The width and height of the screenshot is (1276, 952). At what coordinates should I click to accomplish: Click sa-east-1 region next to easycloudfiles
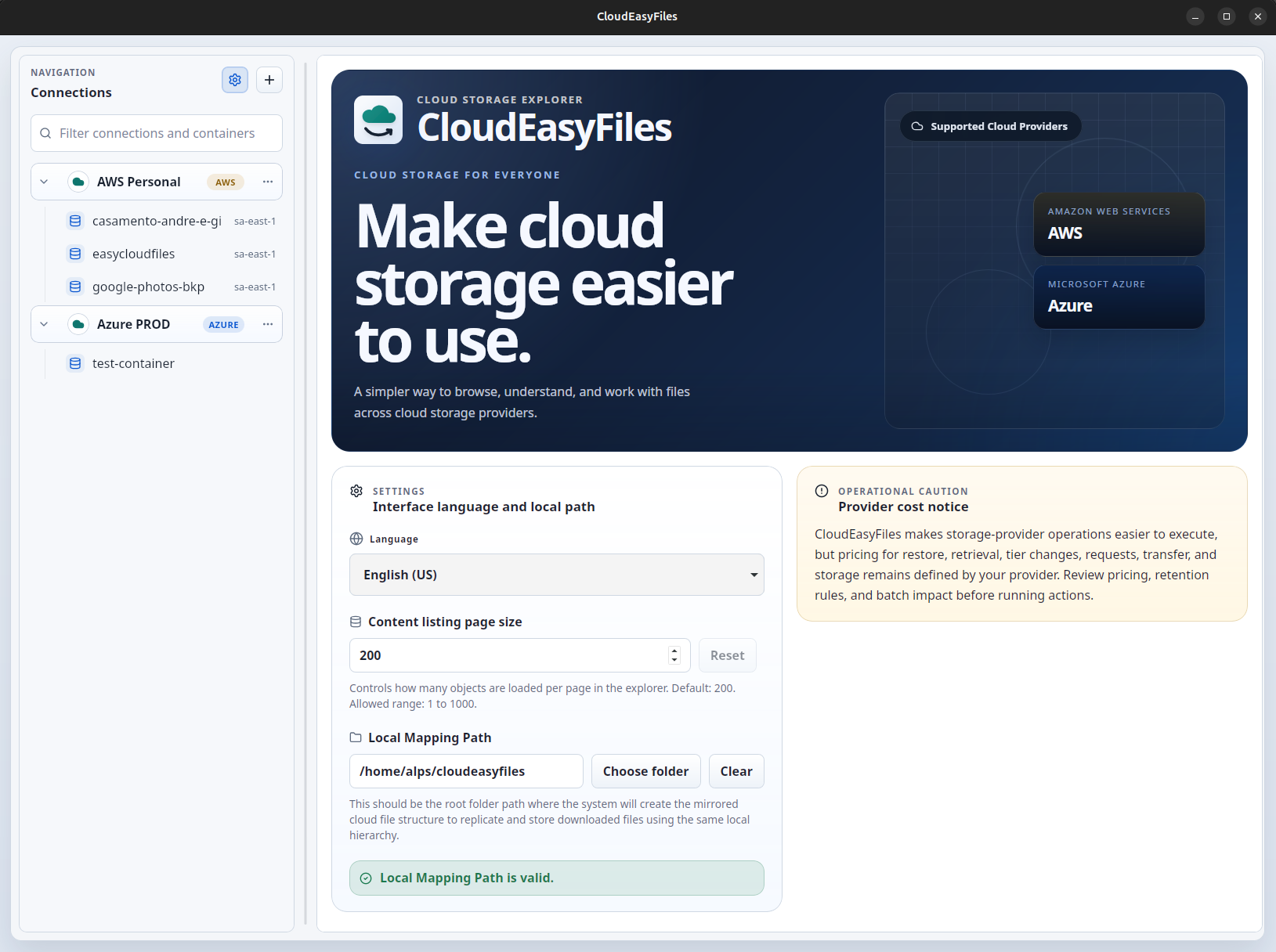pyautogui.click(x=255, y=254)
